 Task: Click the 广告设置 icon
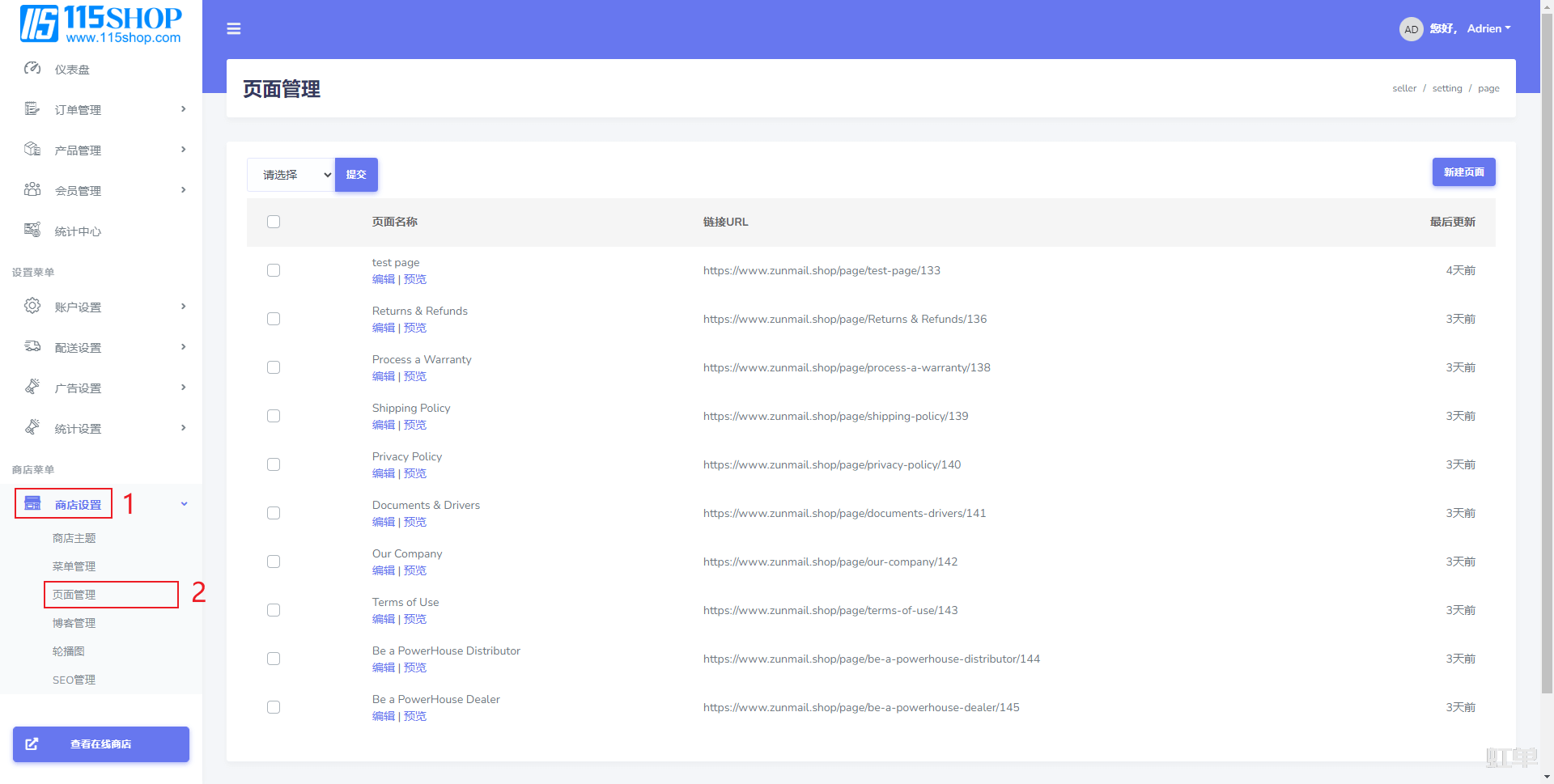32,388
